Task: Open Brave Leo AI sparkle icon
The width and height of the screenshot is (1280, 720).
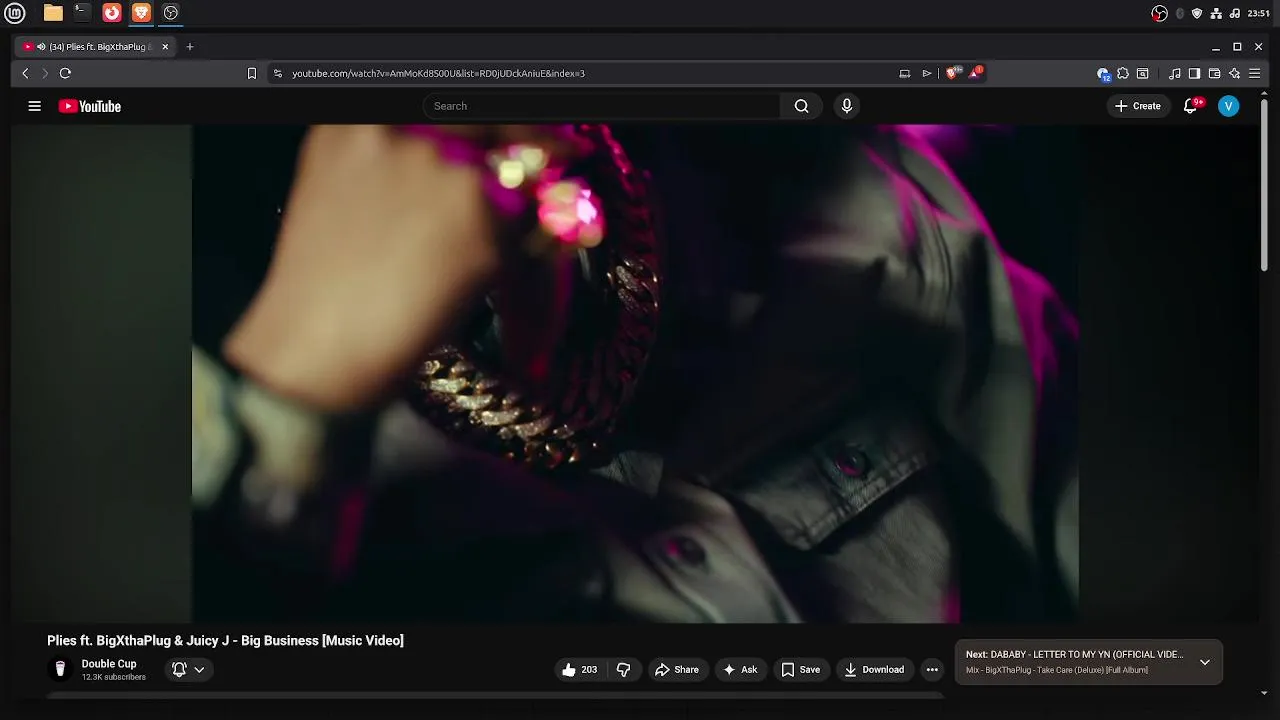Action: 1234,73
